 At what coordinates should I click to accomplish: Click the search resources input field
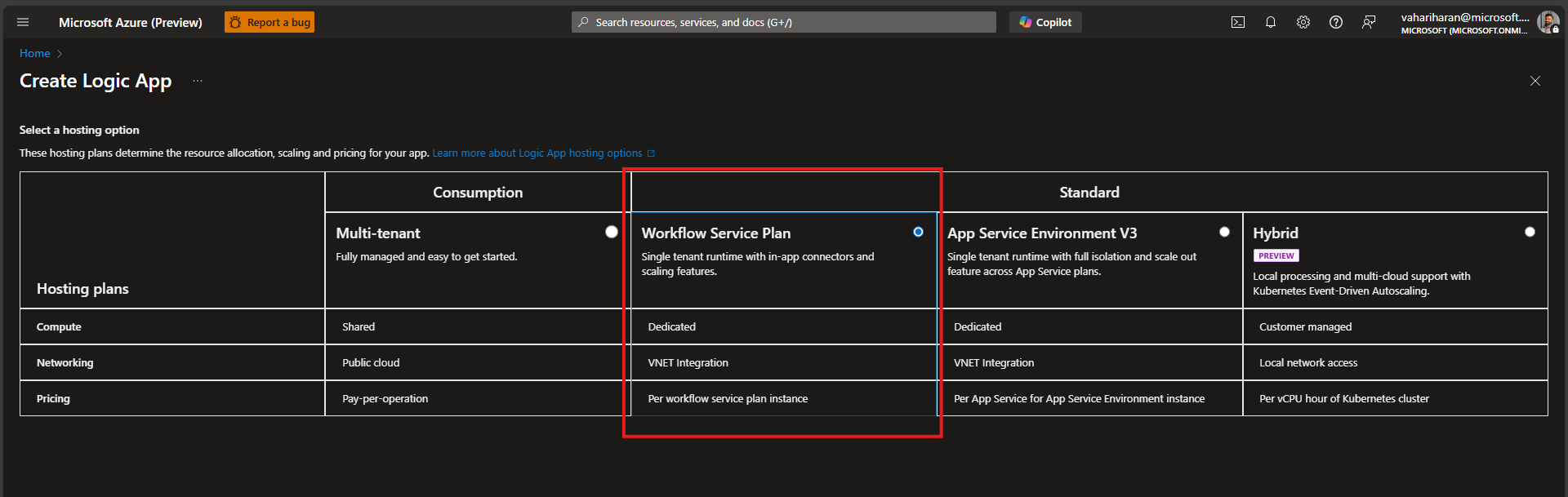tap(784, 23)
